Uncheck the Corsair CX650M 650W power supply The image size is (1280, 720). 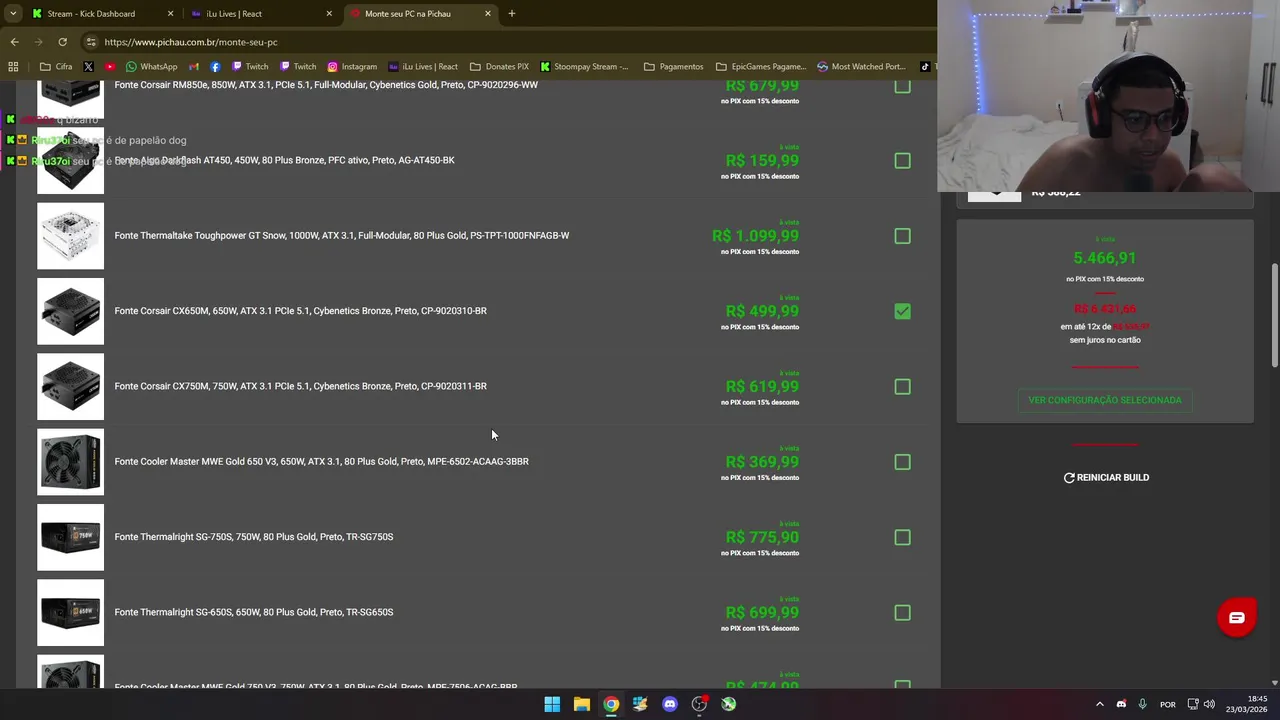[902, 311]
